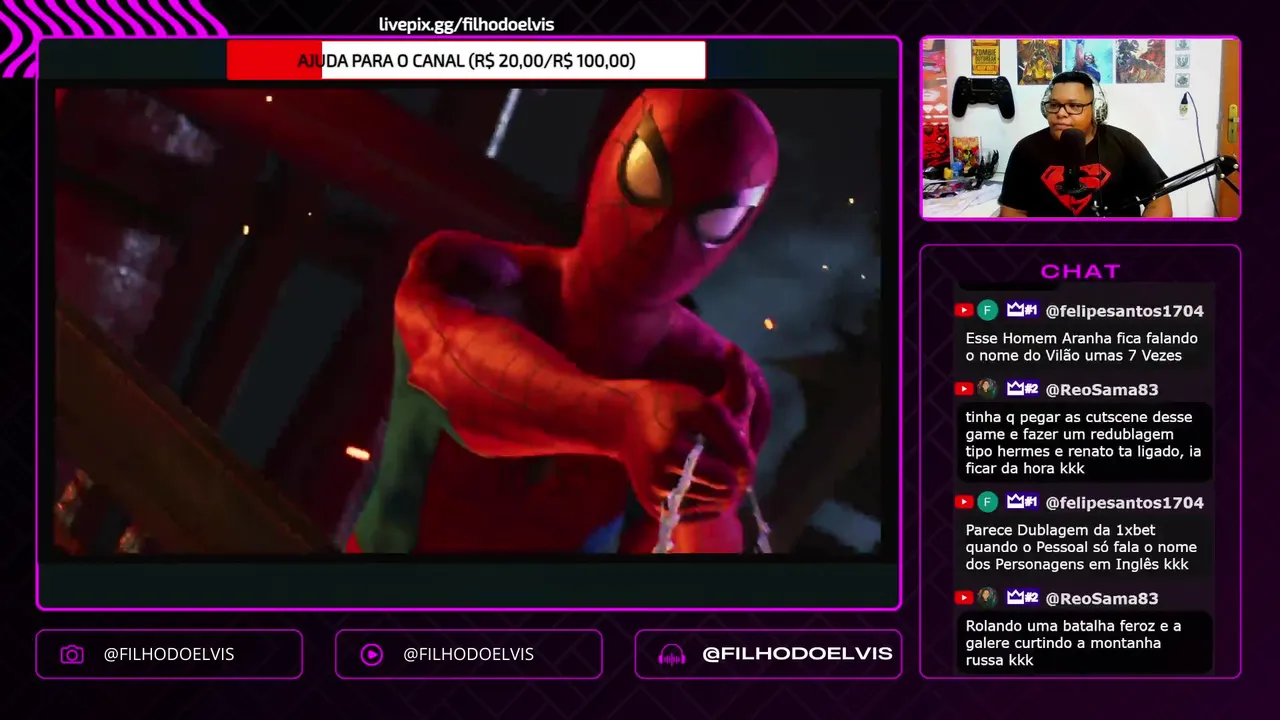Click the crown #2 badge above 'Rolando uma batalha'
Image resolution: width=1280 pixels, height=720 pixels.
tap(1022, 598)
